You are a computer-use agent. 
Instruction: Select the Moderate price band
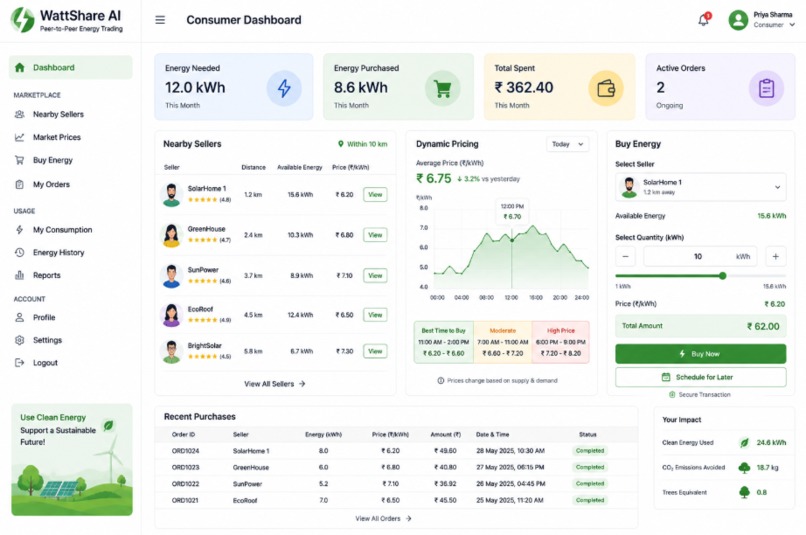coord(503,342)
